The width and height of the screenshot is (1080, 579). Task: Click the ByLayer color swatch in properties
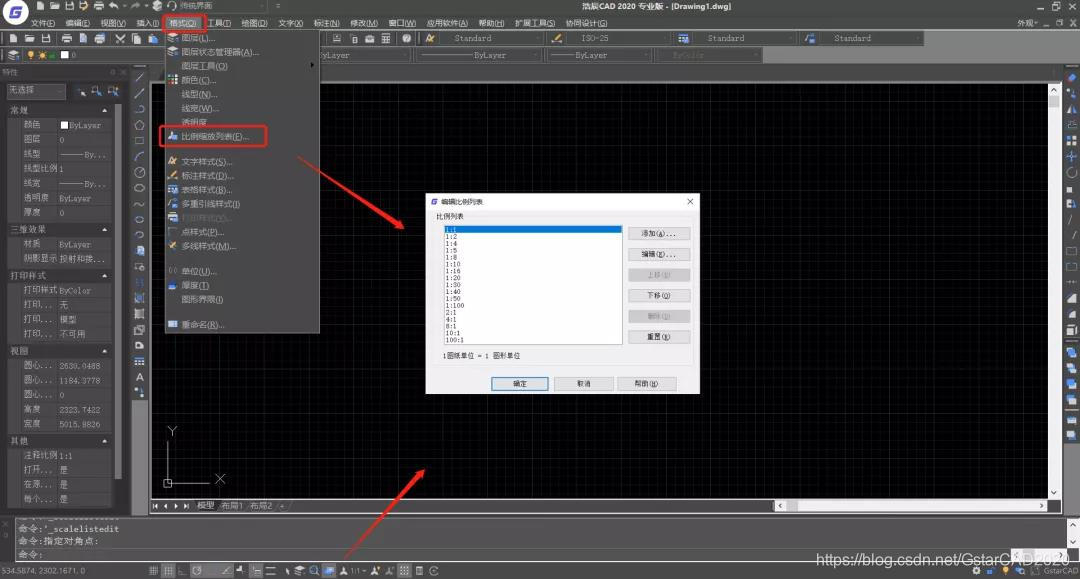click(65, 125)
